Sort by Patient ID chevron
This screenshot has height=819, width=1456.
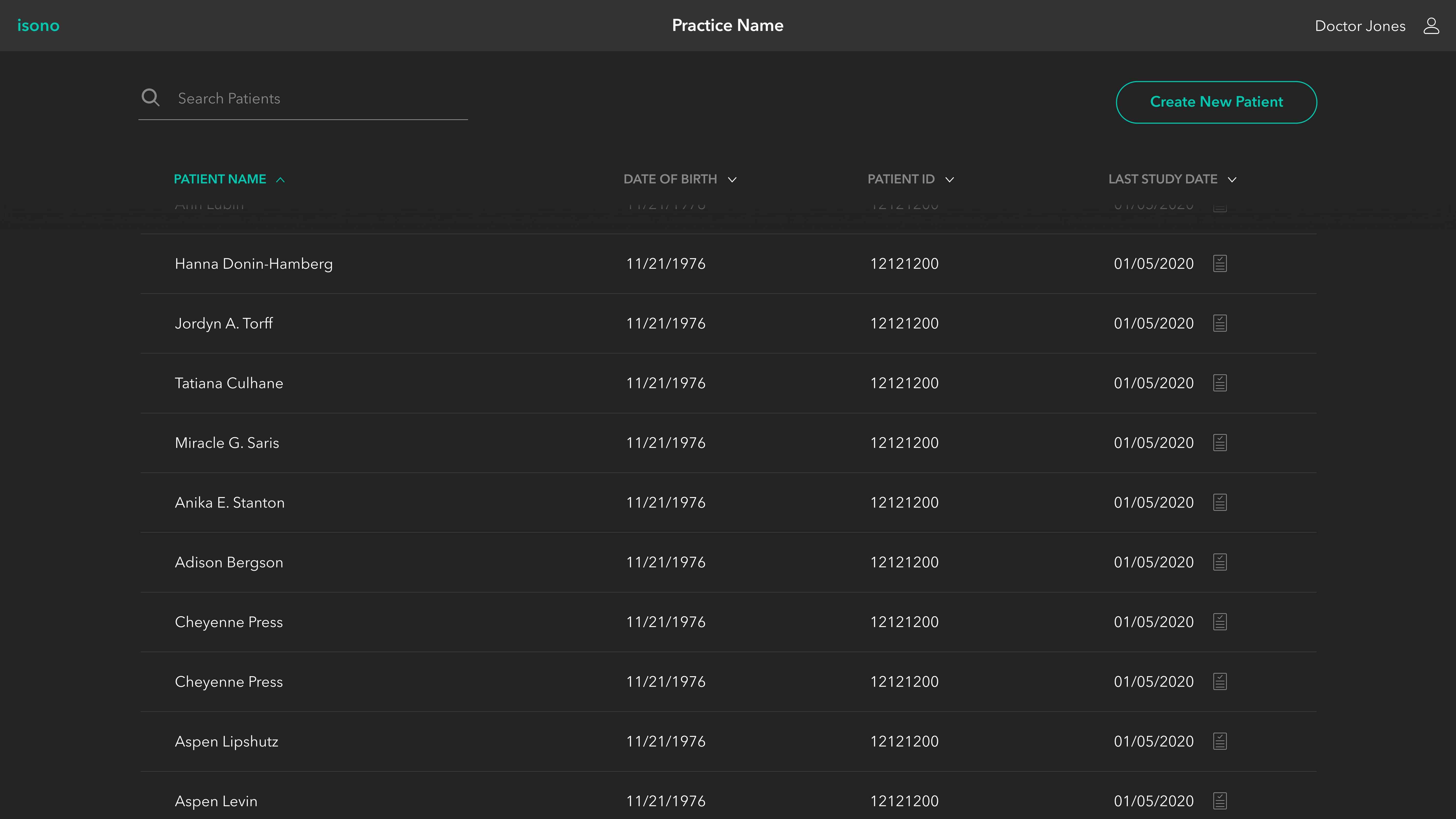950,180
